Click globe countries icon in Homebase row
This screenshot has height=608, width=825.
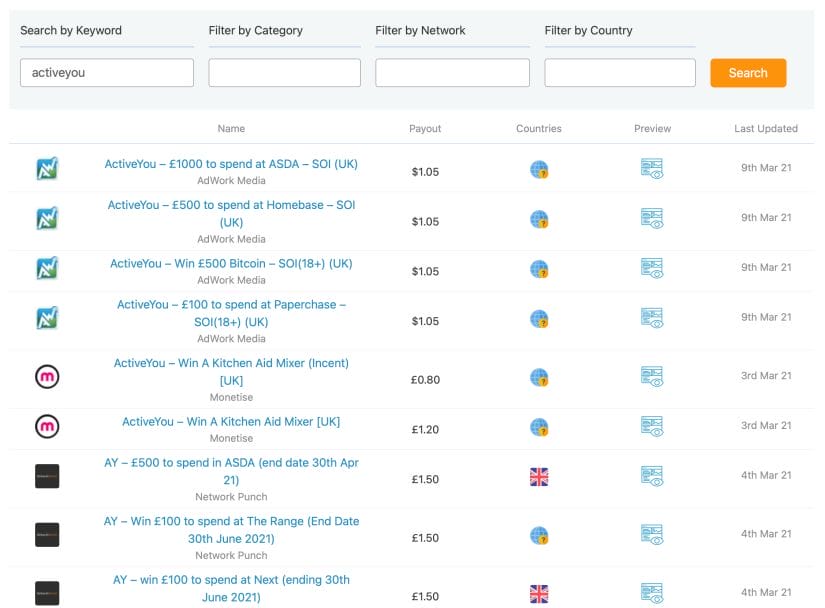539,219
